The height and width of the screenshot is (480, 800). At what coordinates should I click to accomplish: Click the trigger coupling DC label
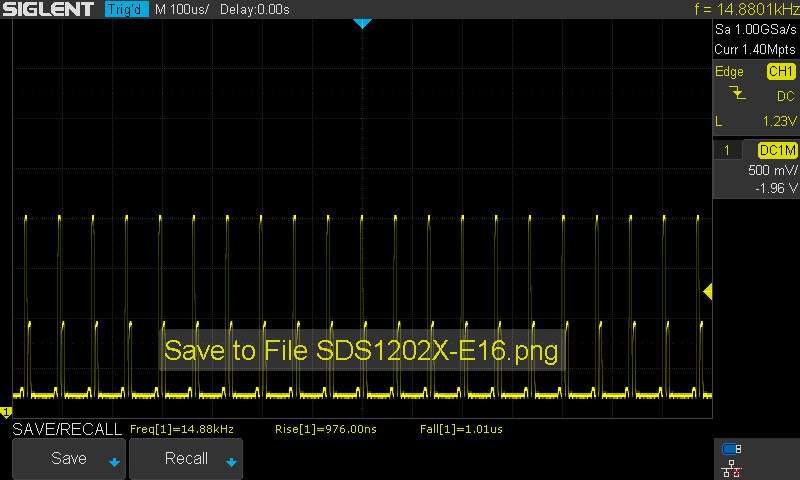tap(786, 96)
